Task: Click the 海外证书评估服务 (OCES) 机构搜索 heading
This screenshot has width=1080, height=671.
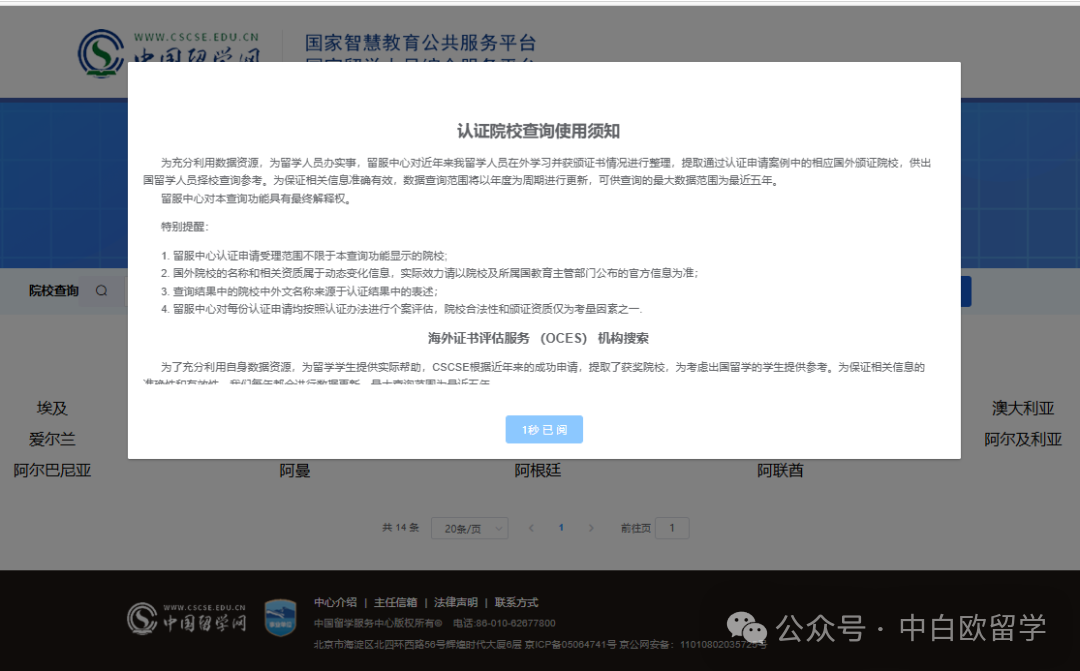Action: point(538,338)
